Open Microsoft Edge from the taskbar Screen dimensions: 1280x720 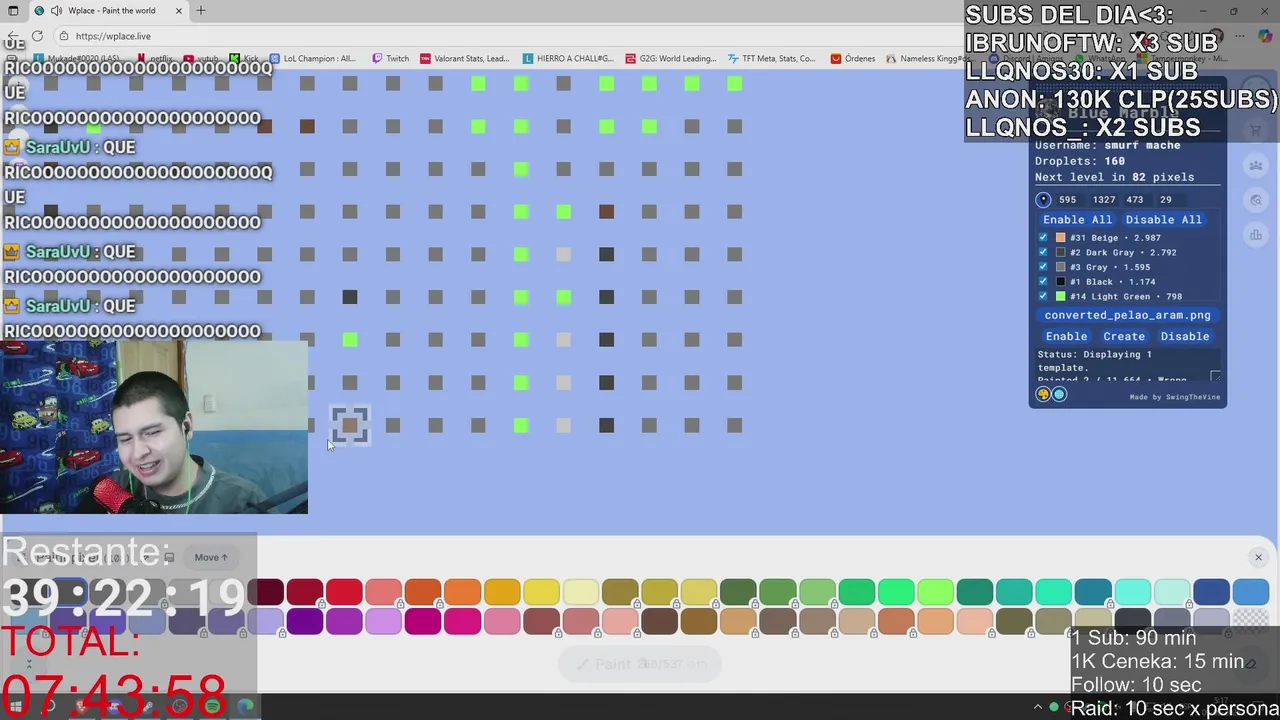coord(245,707)
